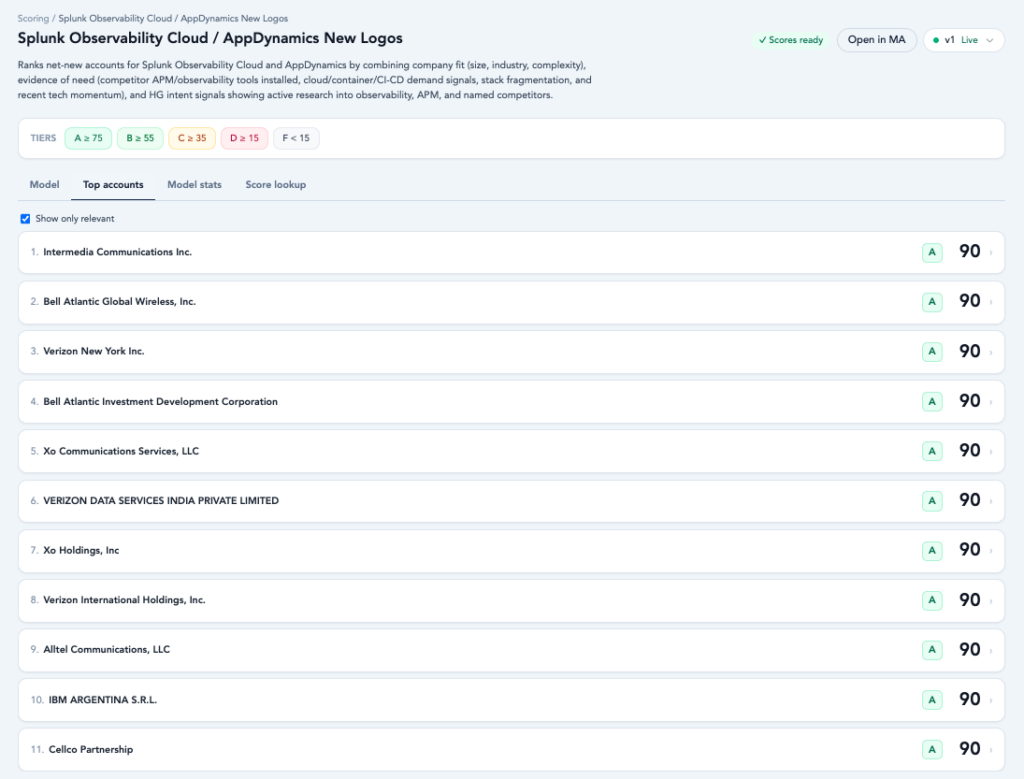The height and width of the screenshot is (779, 1024).
Task: Click the D ≥ 15 tier chip
Action: point(244,138)
